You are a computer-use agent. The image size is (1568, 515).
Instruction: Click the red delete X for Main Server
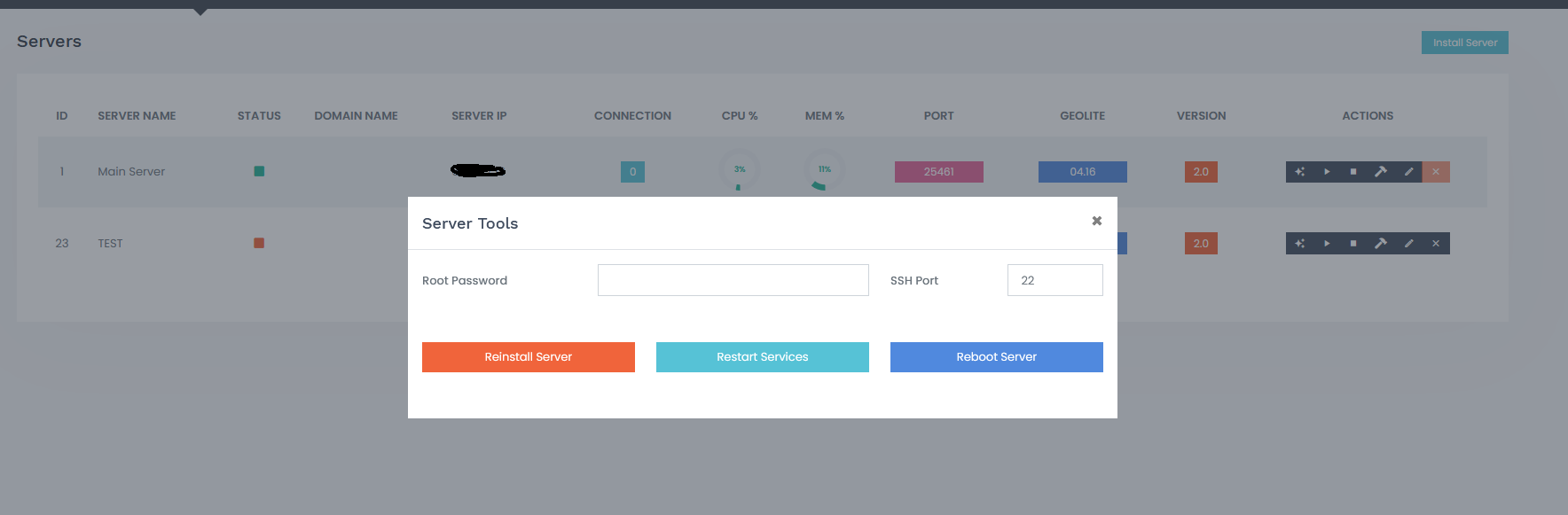point(1436,172)
